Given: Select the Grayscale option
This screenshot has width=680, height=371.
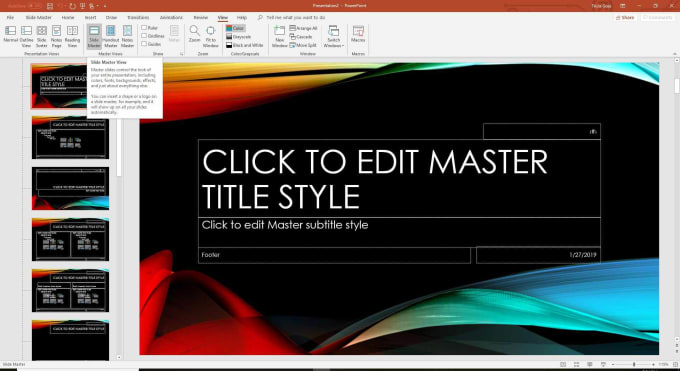Looking at the screenshot, I should (x=238, y=36).
